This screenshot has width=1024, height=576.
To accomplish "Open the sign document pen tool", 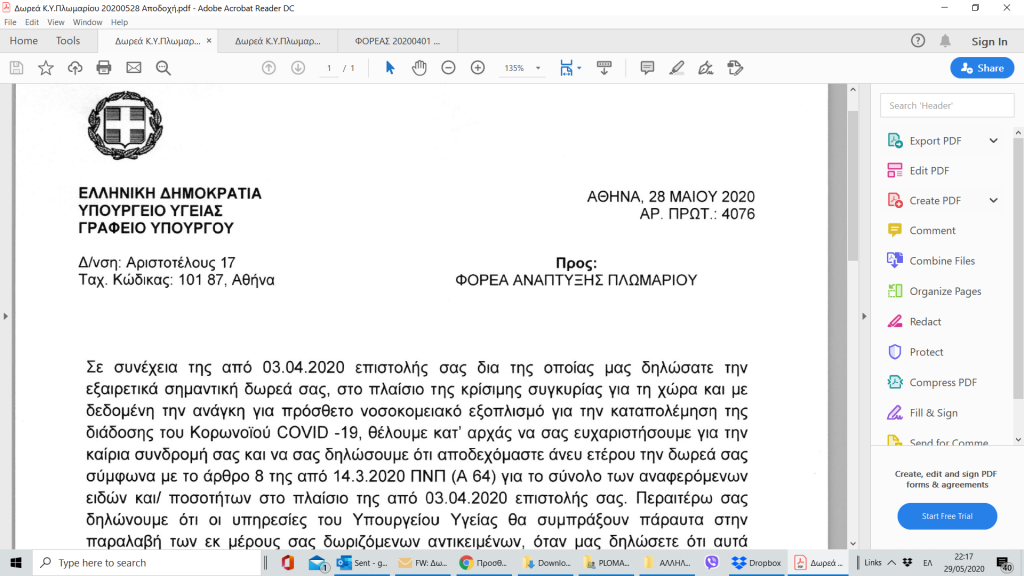I will point(706,68).
